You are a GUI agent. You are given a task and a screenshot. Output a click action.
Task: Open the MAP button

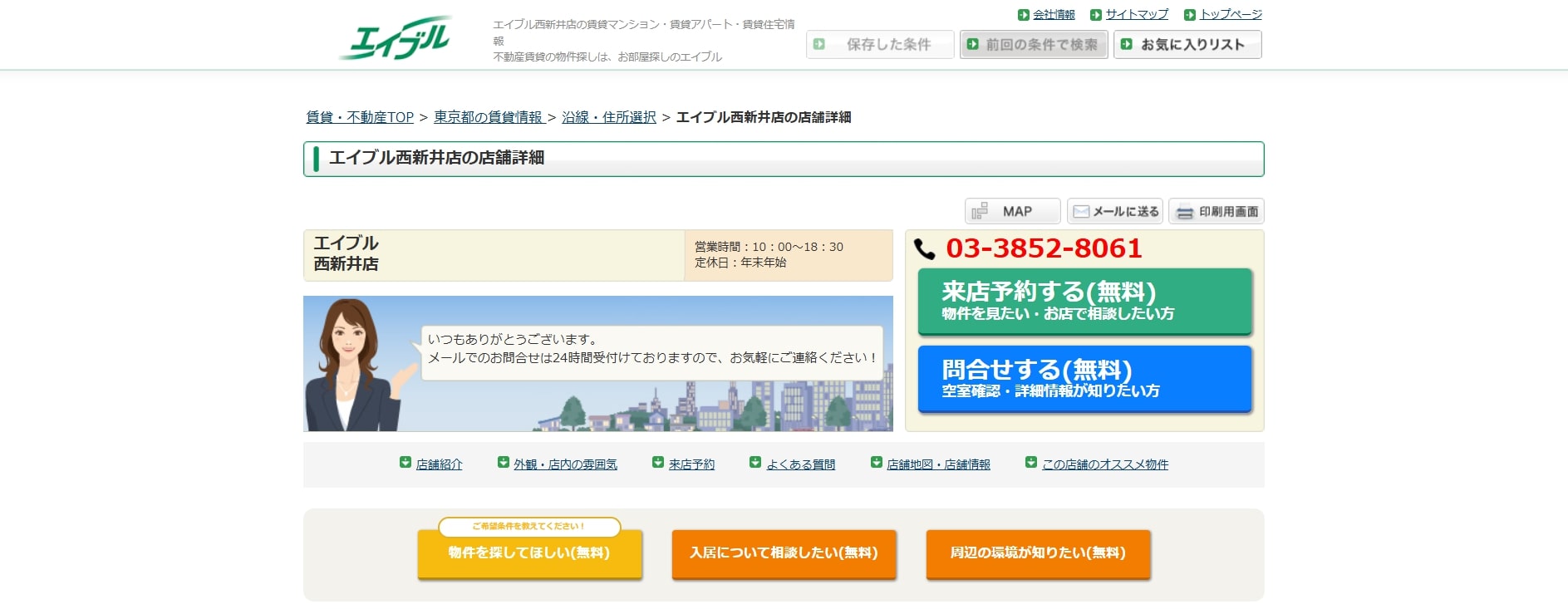pos(1013,211)
